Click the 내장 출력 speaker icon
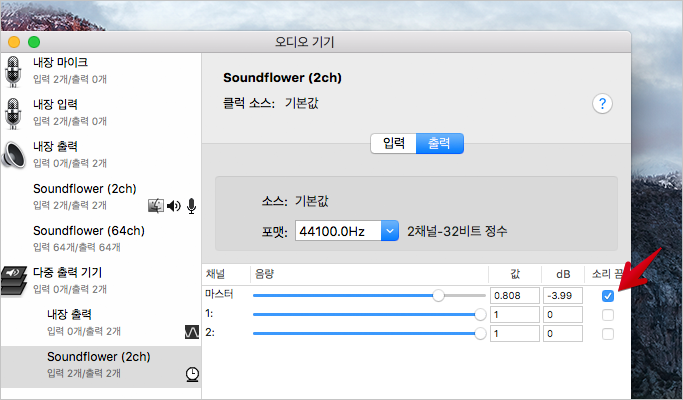Screen dimensions: 683x400 tap(14, 154)
